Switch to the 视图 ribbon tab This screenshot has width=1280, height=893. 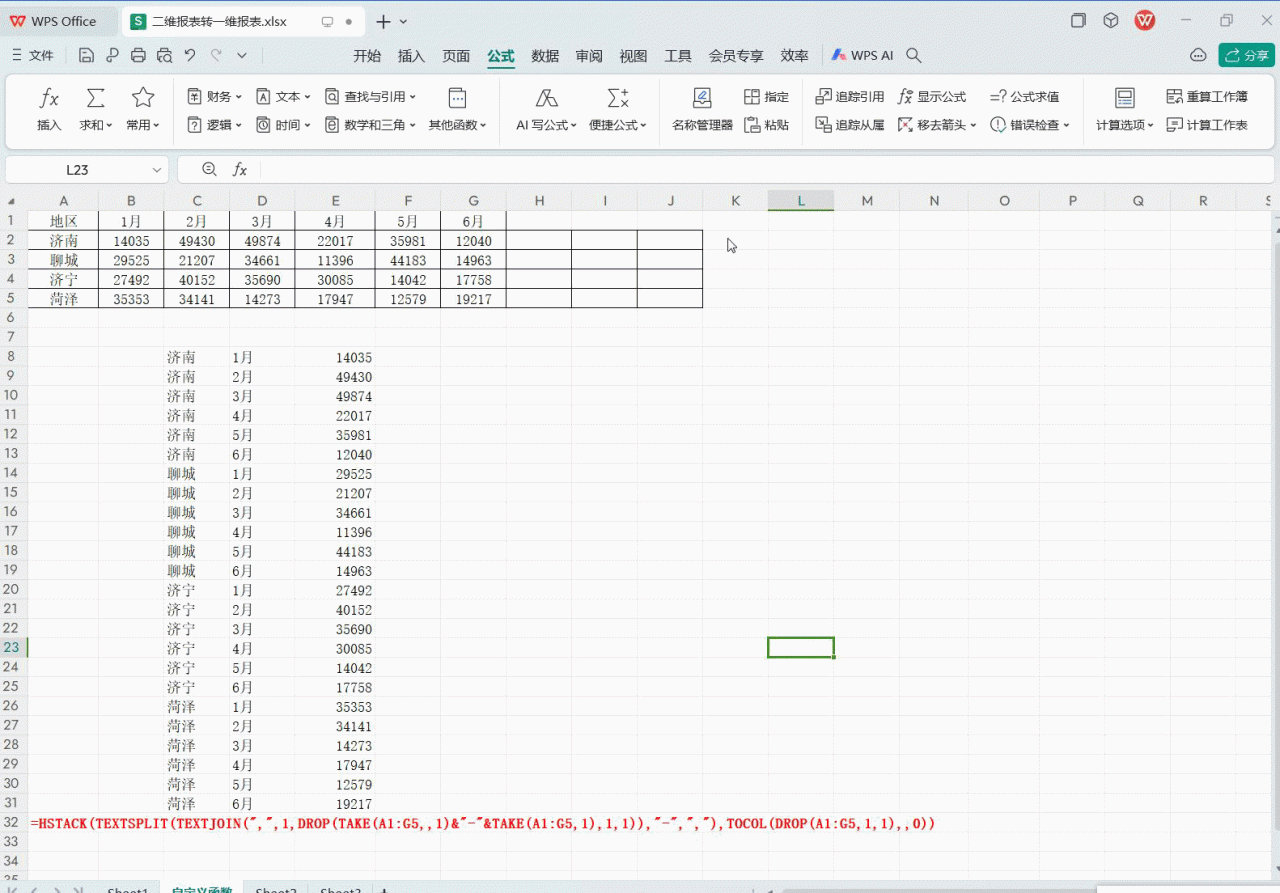tap(633, 56)
